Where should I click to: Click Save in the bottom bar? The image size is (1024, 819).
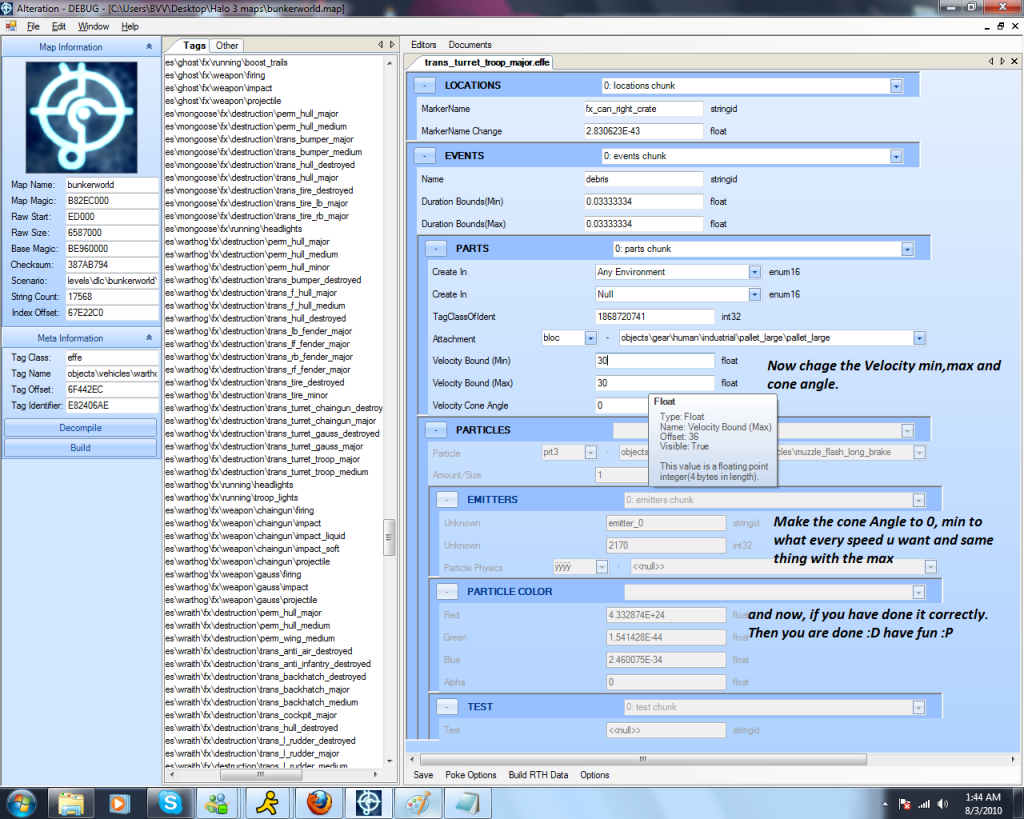click(423, 775)
